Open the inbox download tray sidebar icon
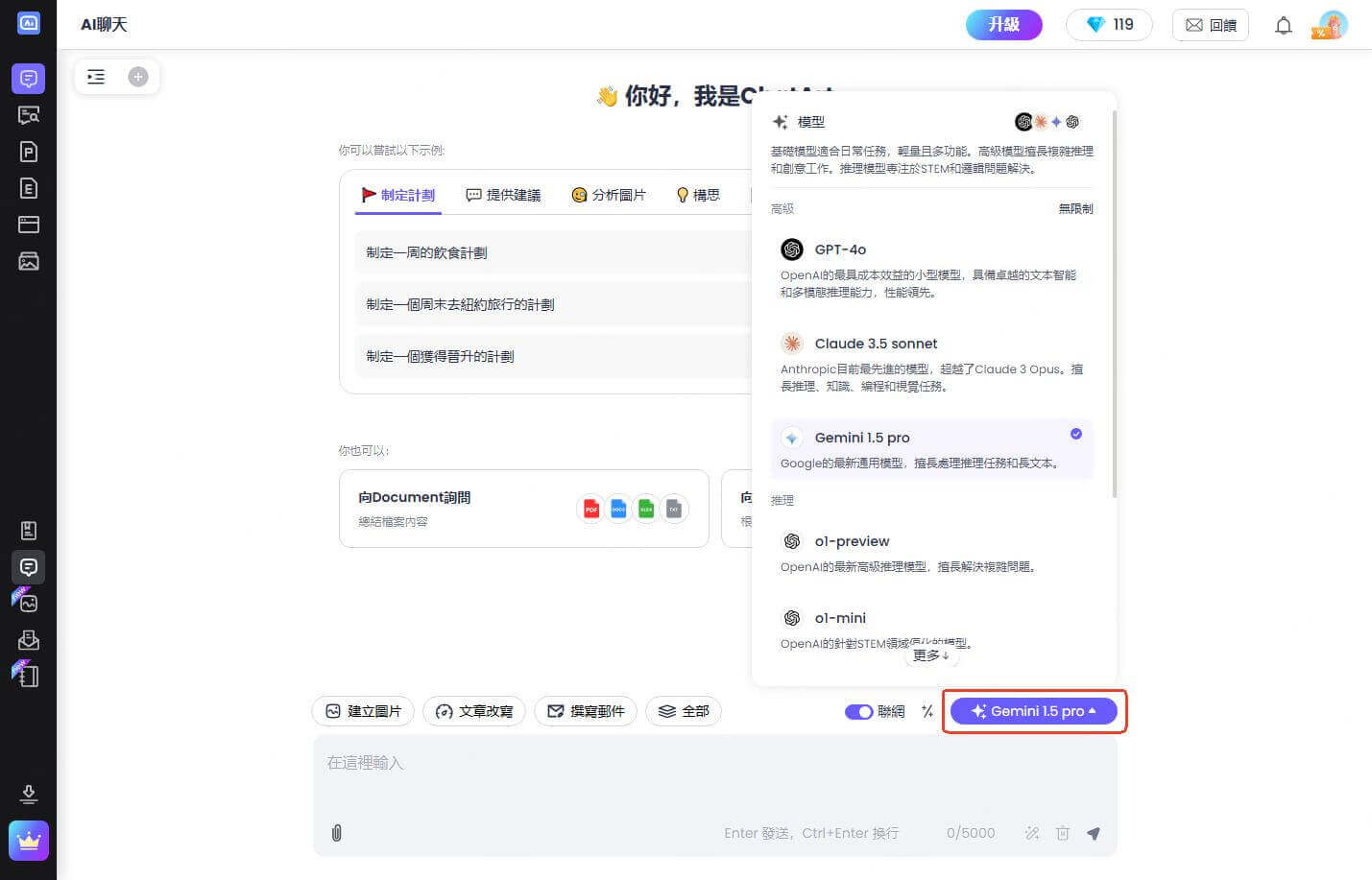1372x880 pixels. pyautogui.click(x=29, y=640)
